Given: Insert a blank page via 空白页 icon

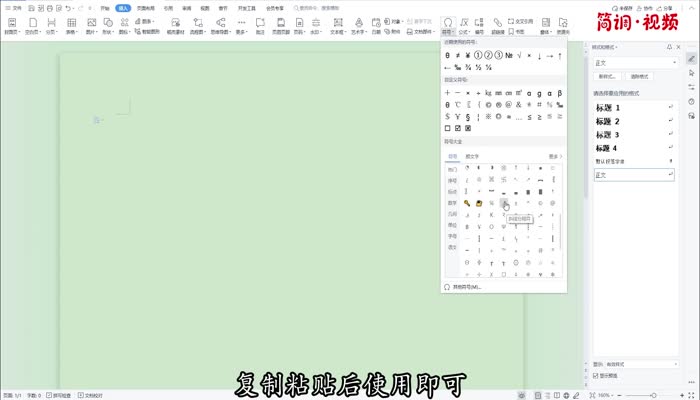Looking at the screenshot, I should [33, 22].
